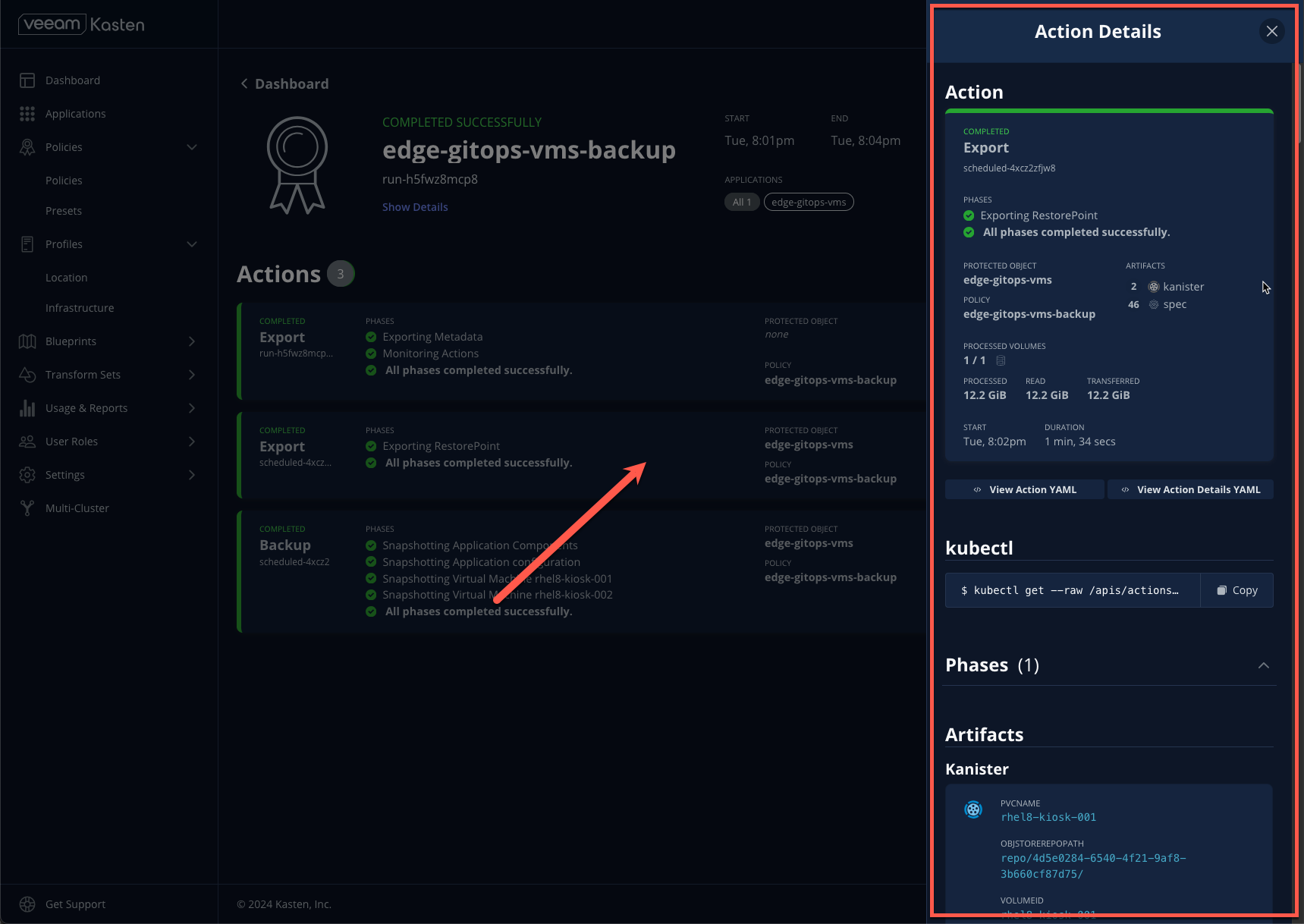Select the Policies sub-item
This screenshot has width=1304, height=924.
point(64,181)
